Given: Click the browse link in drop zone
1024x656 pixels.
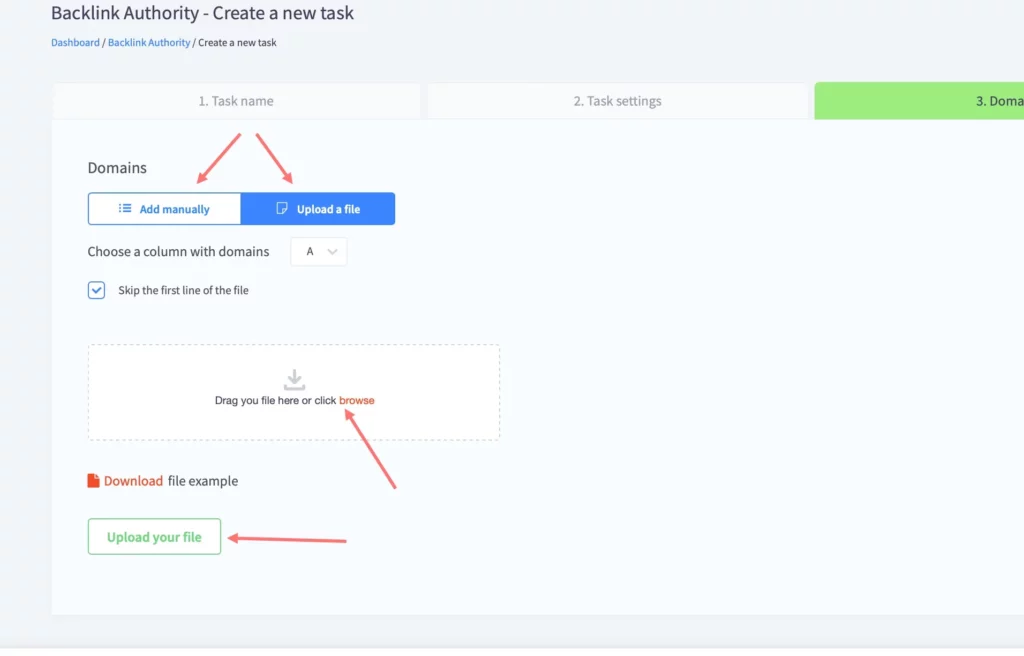Looking at the screenshot, I should [357, 401].
